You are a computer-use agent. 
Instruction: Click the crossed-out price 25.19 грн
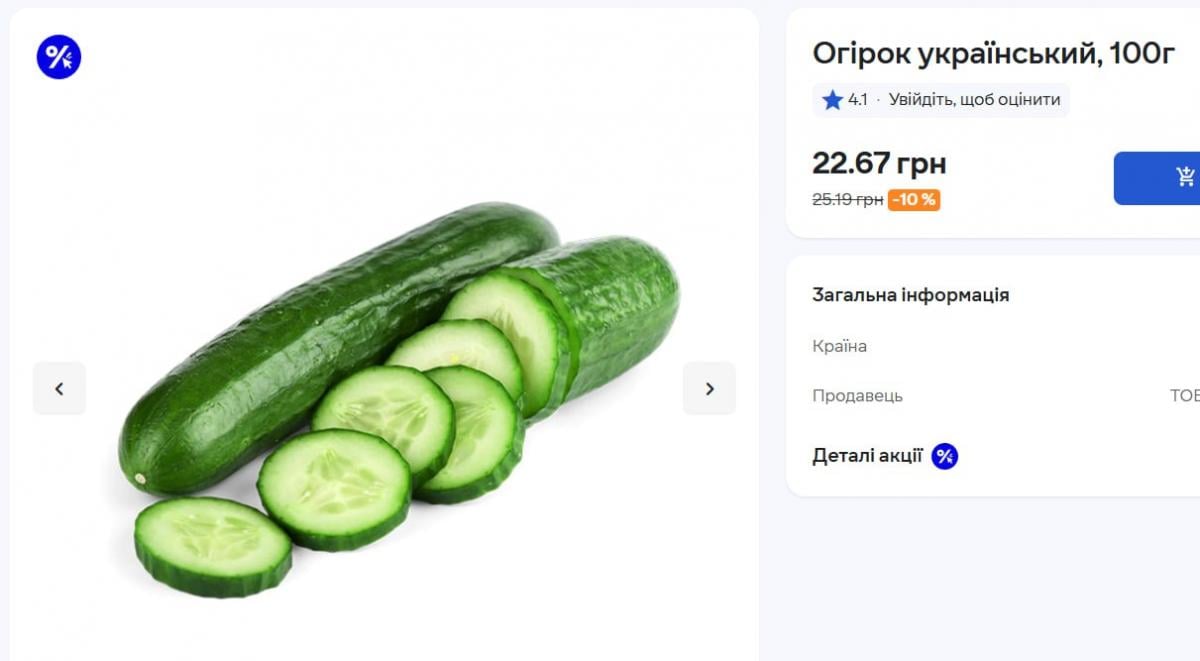847,200
